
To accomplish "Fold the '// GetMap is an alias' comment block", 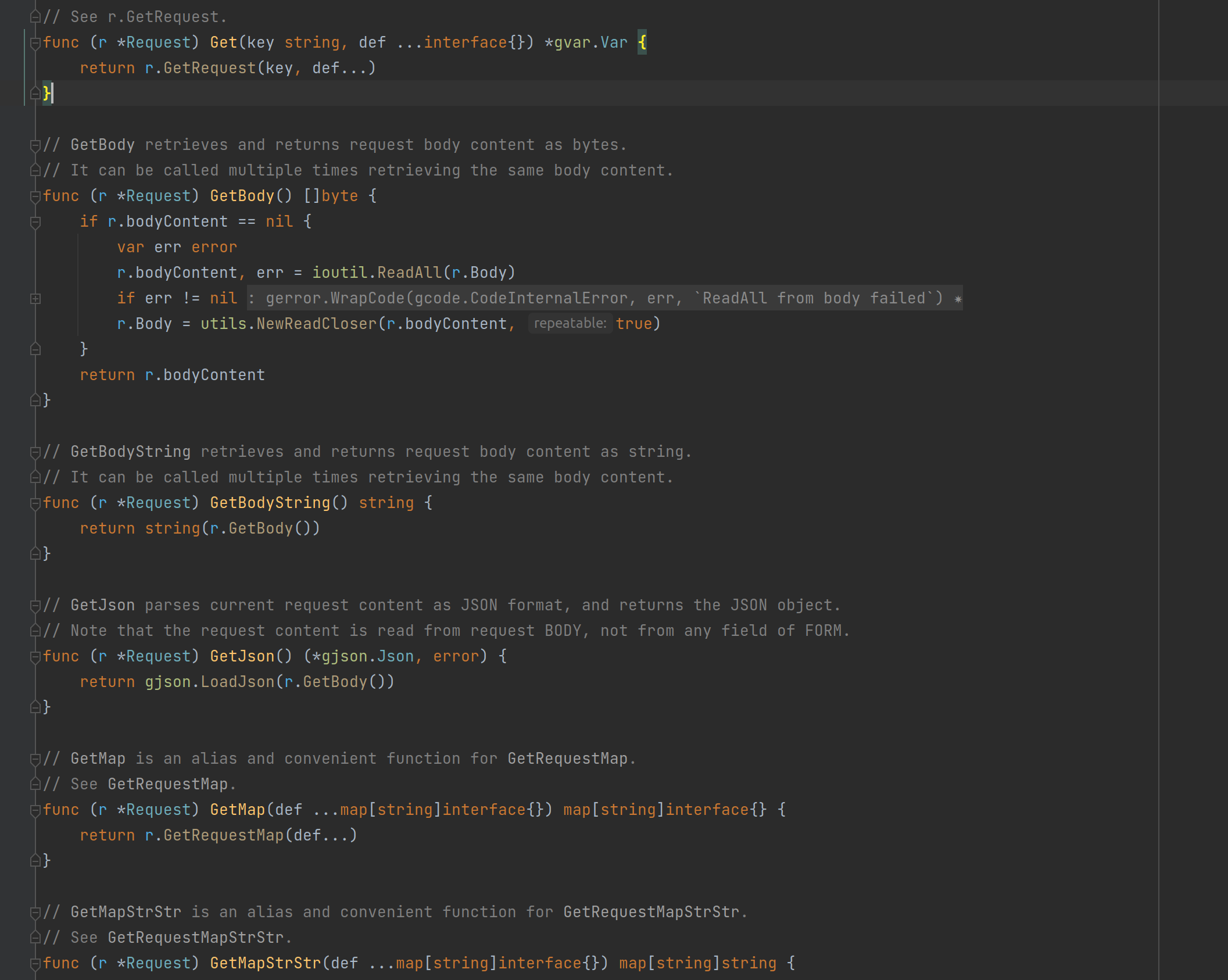I will coord(35,759).
